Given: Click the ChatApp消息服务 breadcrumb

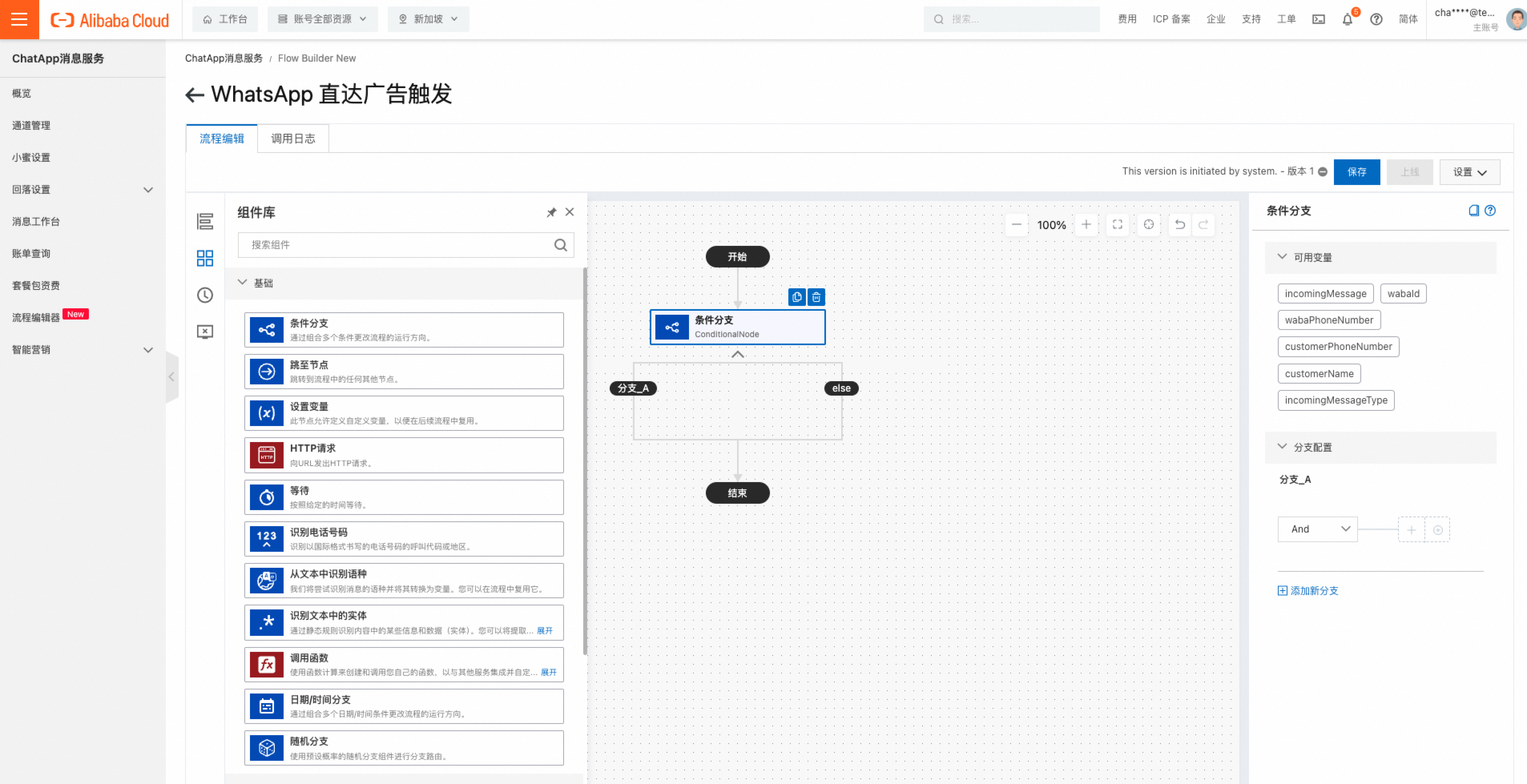Looking at the screenshot, I should [224, 58].
